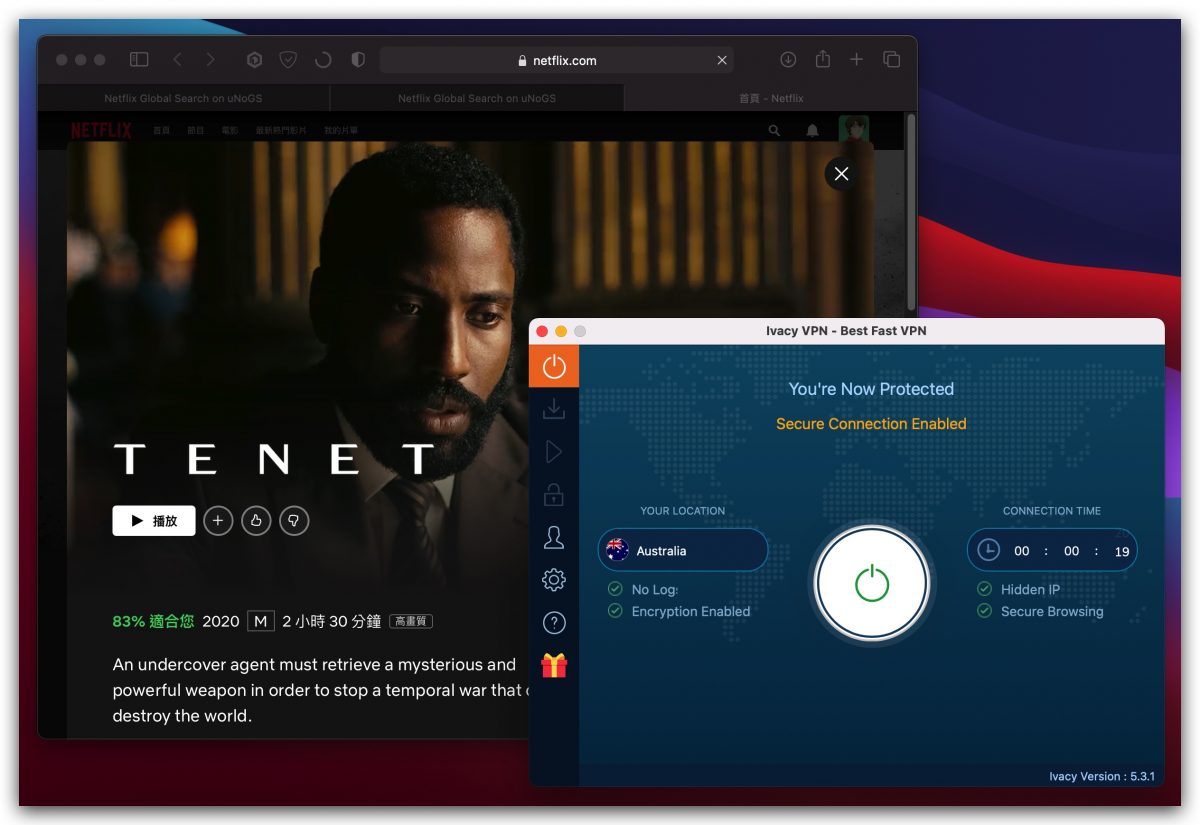Show Safari tab overview

click(x=891, y=60)
